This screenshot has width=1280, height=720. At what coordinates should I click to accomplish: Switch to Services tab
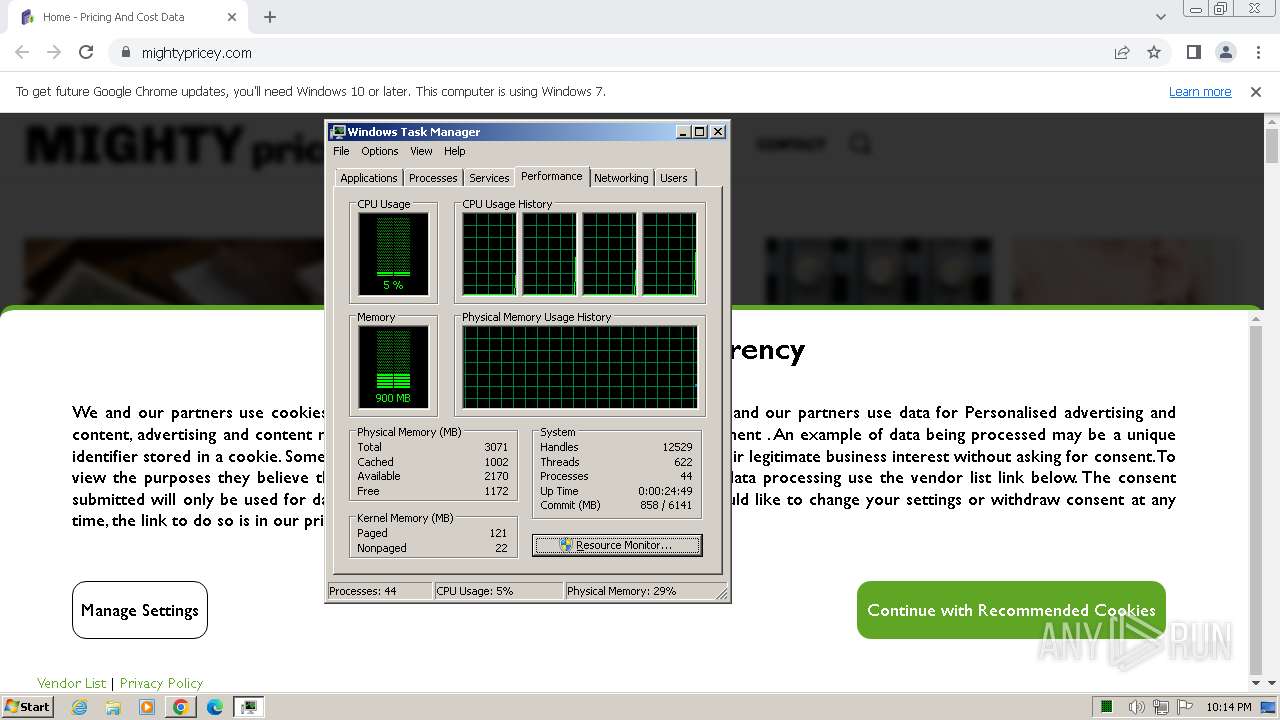[x=489, y=178]
